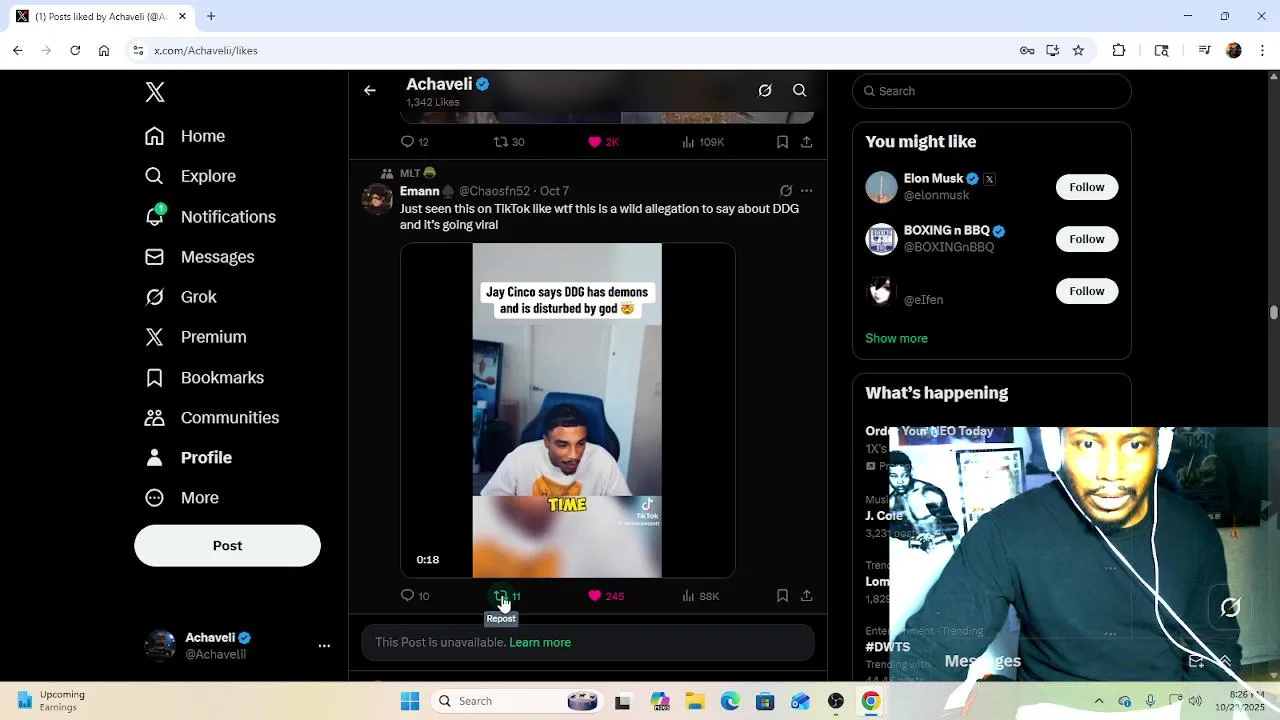Open account menu dots beside @Achavelii
This screenshot has height=720, width=1280.
click(324, 646)
